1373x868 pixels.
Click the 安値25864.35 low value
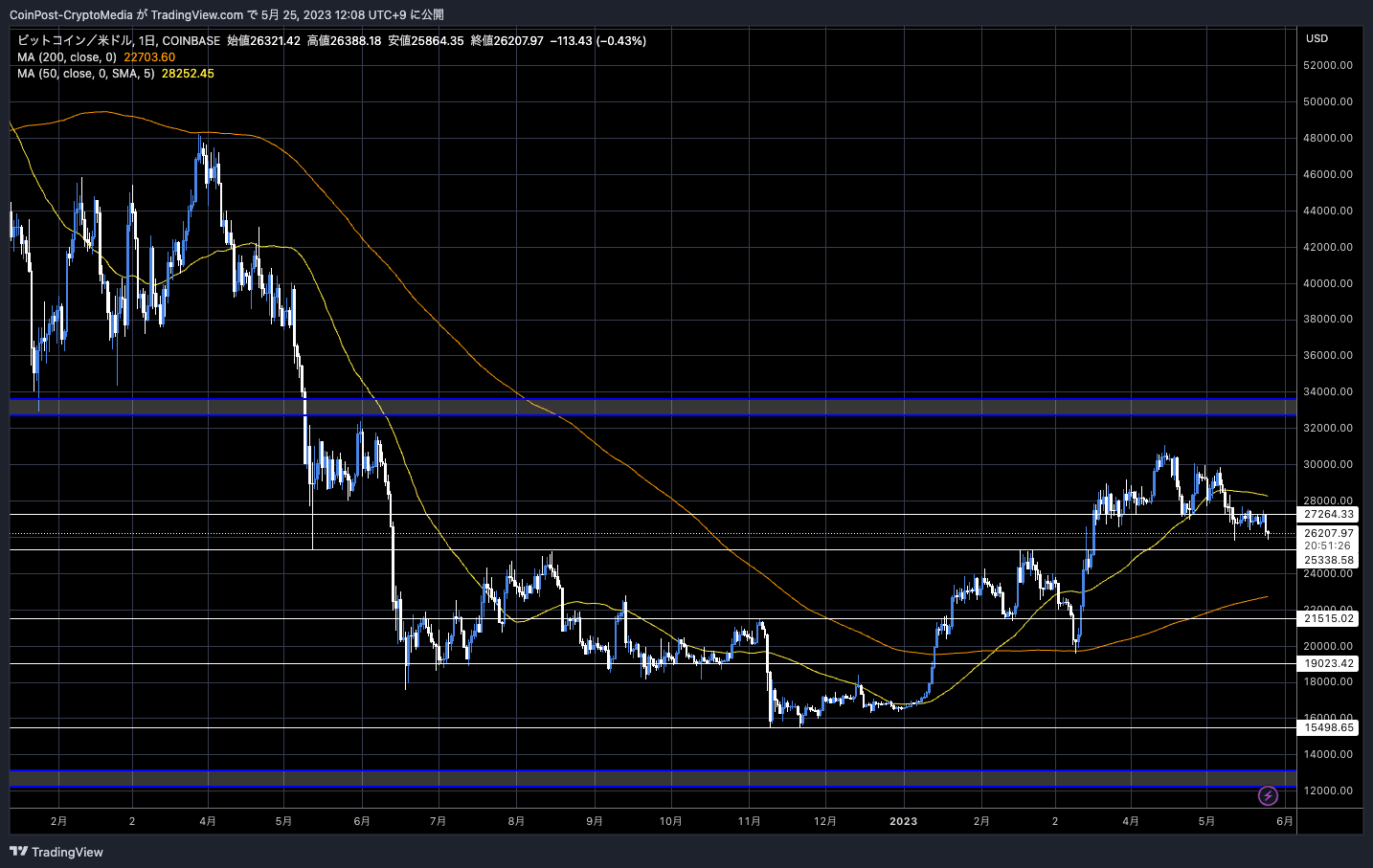(x=425, y=41)
